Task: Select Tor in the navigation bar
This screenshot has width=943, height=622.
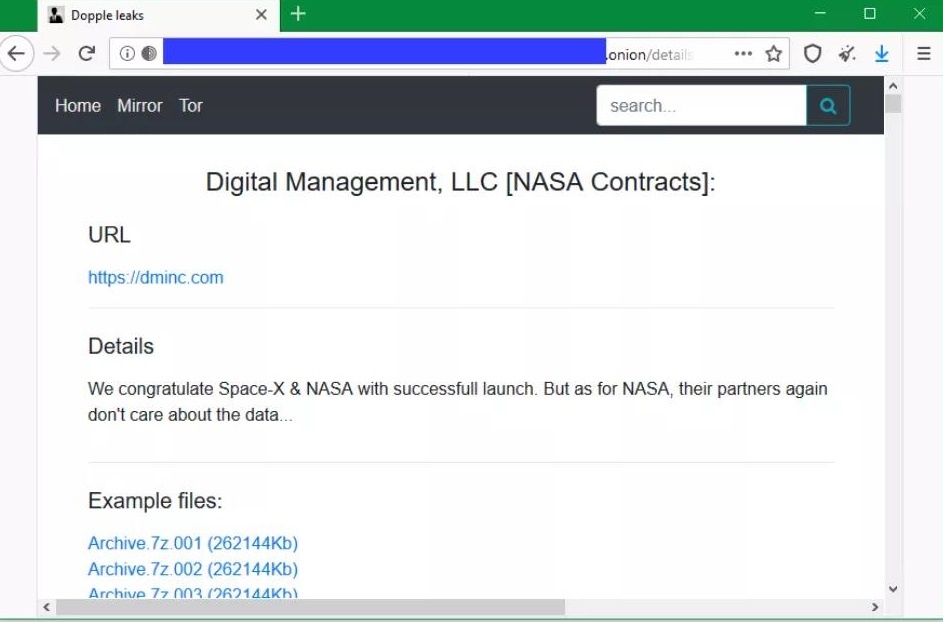Action: pos(191,106)
